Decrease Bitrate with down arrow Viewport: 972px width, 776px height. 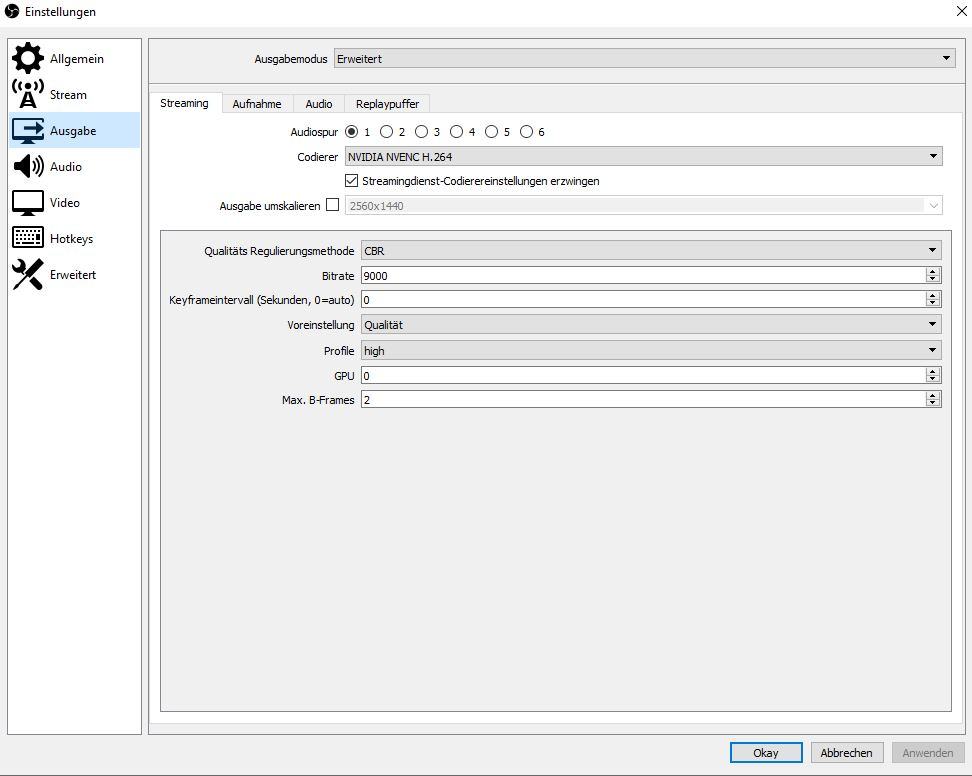click(932, 279)
